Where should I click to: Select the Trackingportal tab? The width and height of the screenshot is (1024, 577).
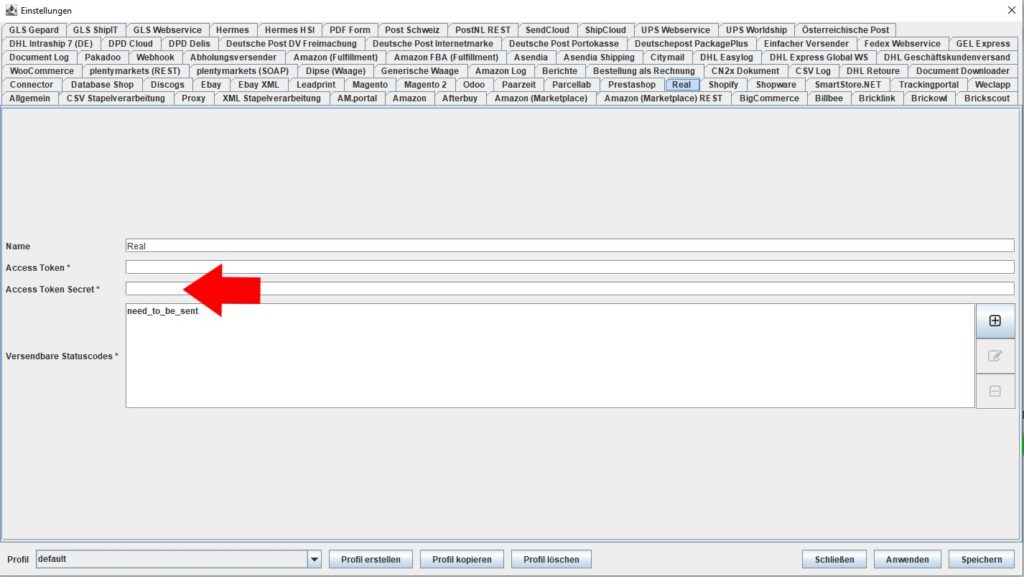928,84
